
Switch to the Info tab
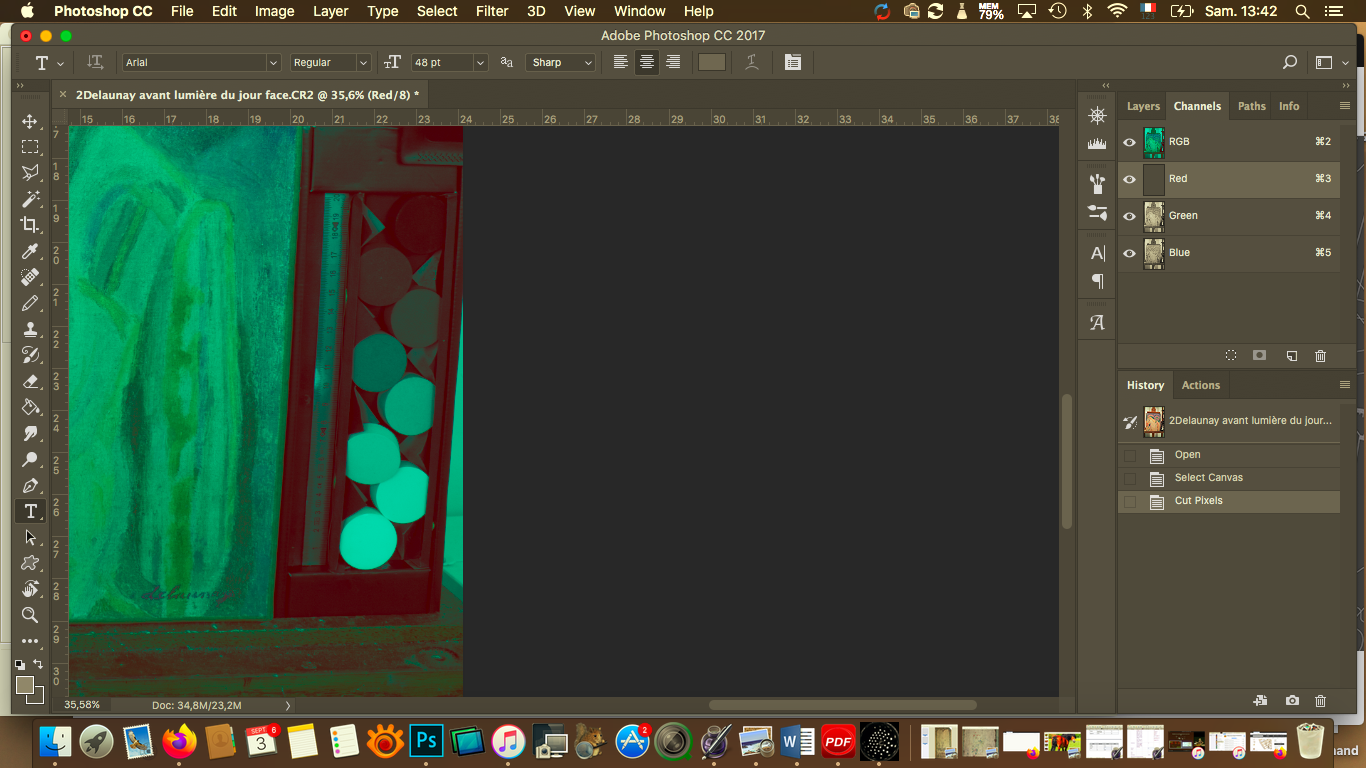click(1289, 106)
